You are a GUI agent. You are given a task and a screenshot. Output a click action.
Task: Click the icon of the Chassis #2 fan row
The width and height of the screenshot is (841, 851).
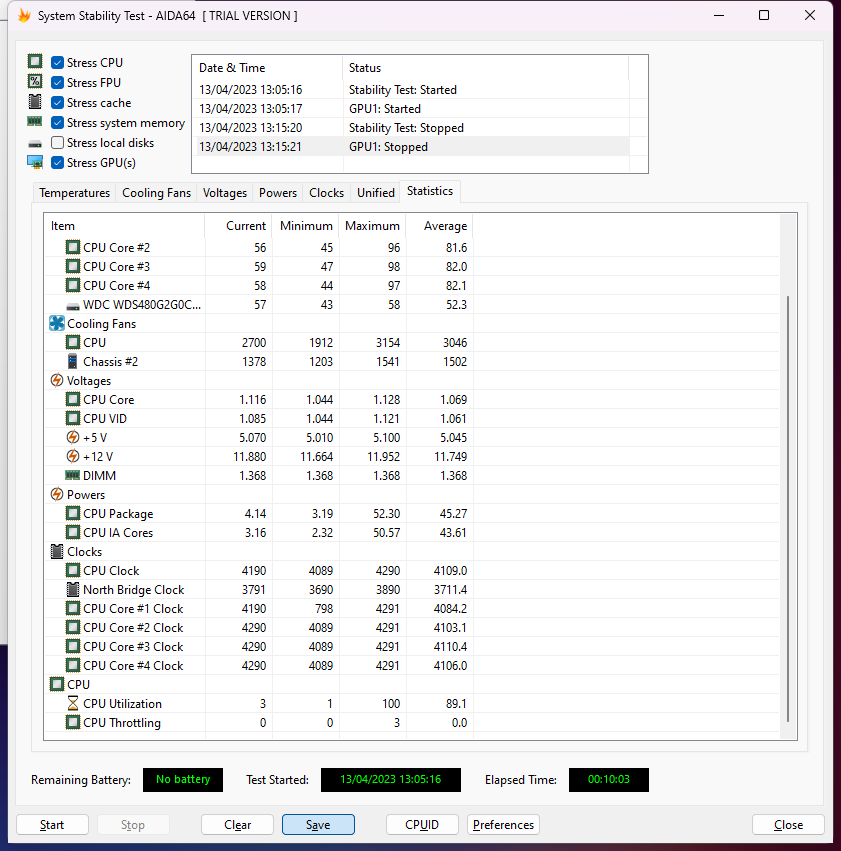click(73, 361)
